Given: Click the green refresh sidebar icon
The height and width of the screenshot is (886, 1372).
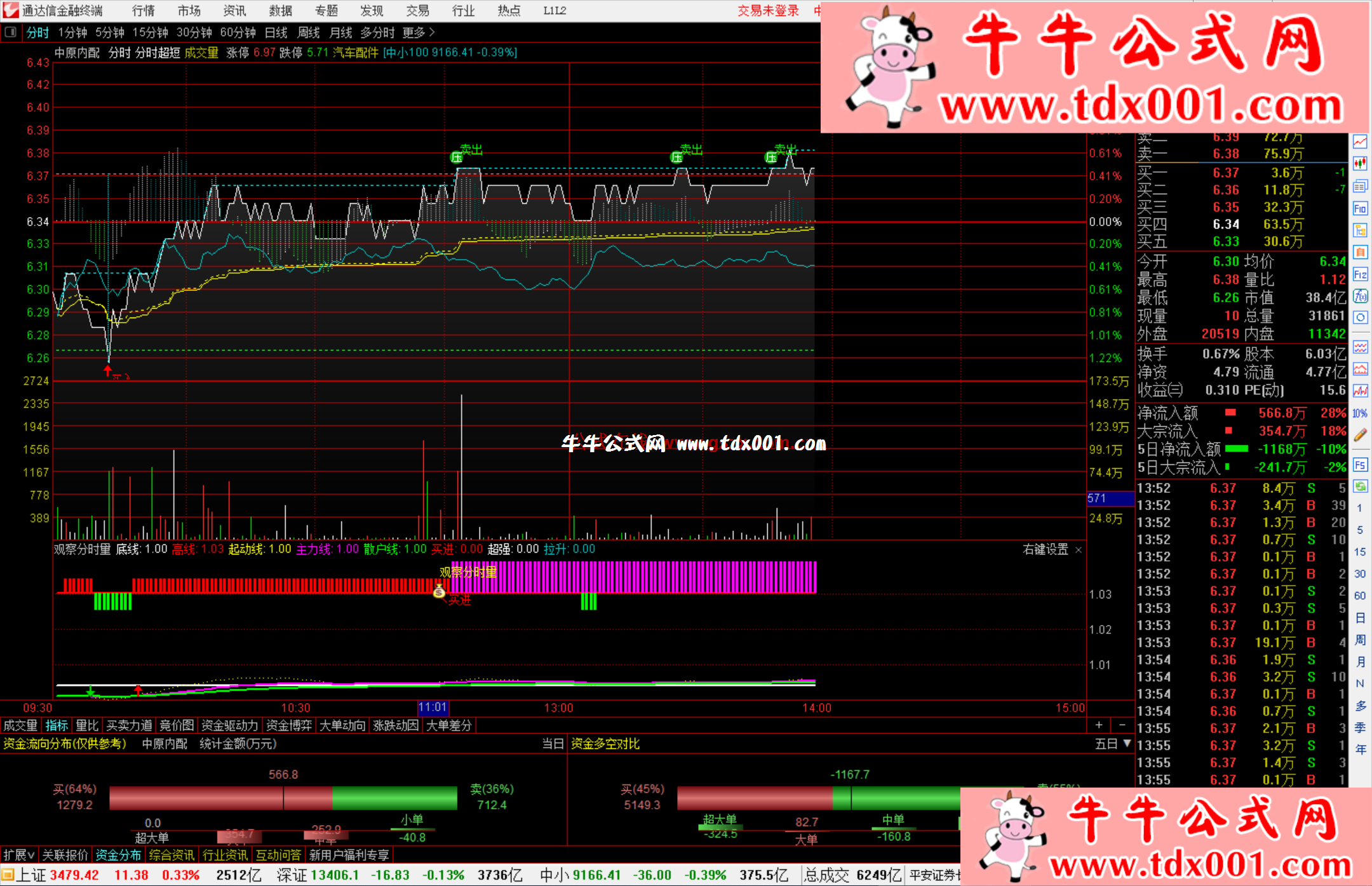Looking at the screenshot, I should (1360, 487).
